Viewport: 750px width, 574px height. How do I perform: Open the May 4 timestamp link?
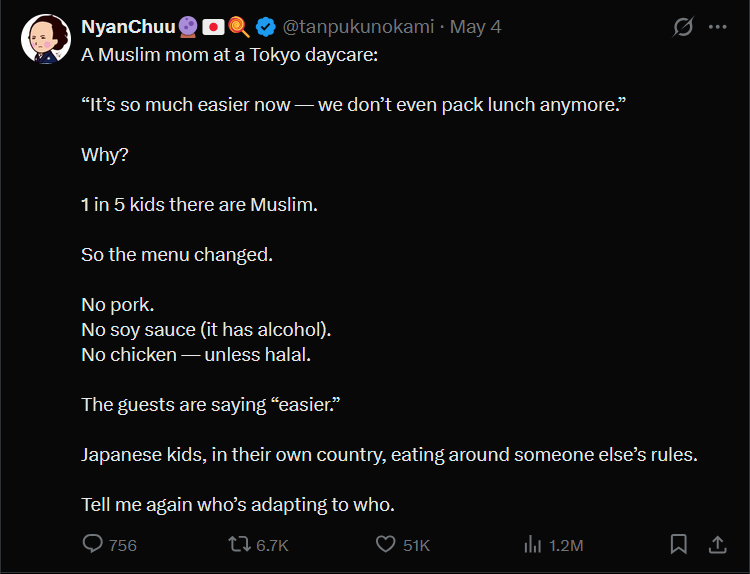tap(475, 27)
